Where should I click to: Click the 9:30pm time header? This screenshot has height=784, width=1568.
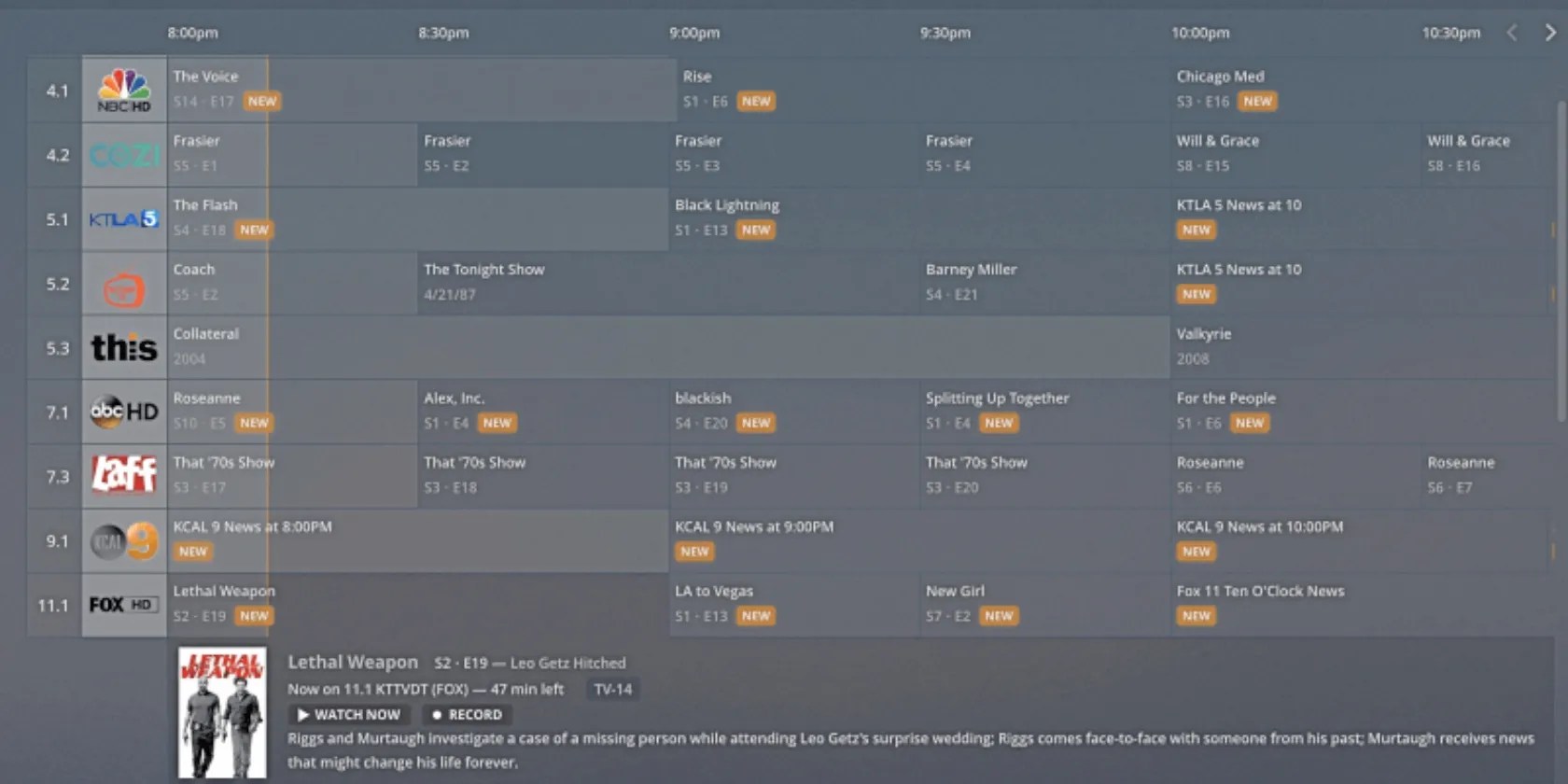(945, 33)
